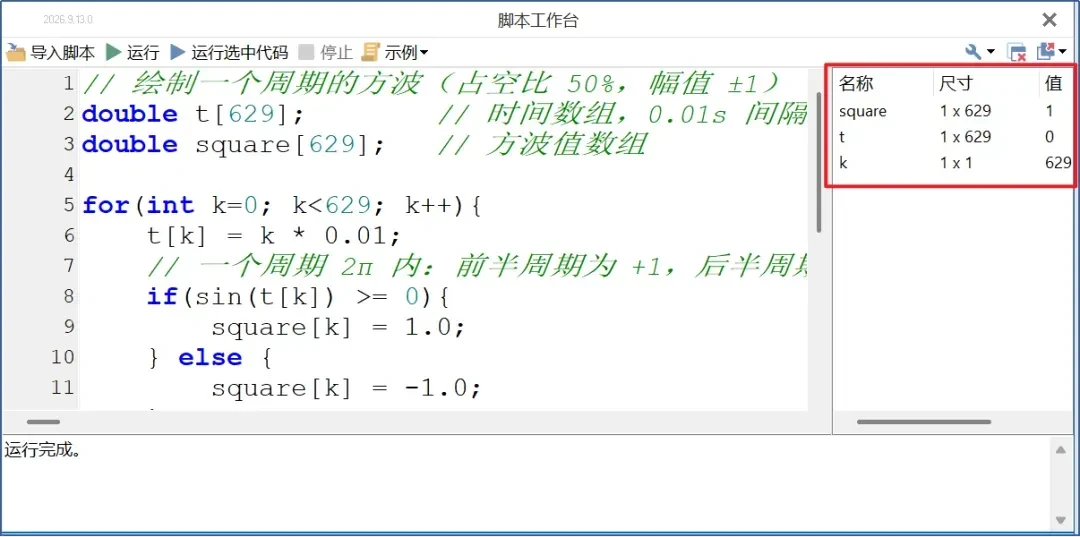Place cursor in line 2 double t[629]
The image size is (1080, 537).
[x=192, y=114]
